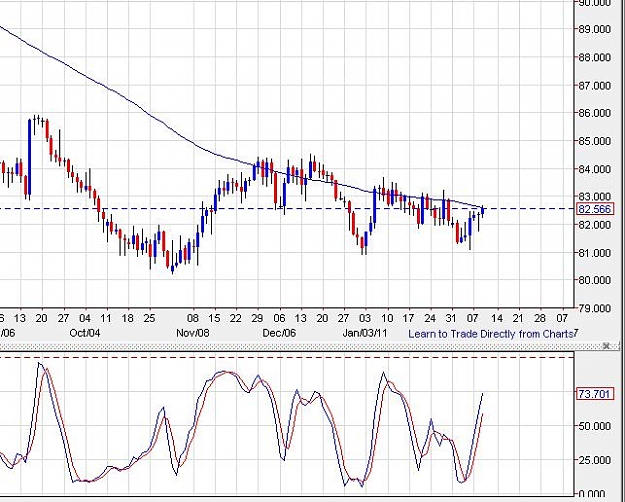
Task: Select the 73.701 indicator value label
Action: [x=594, y=394]
